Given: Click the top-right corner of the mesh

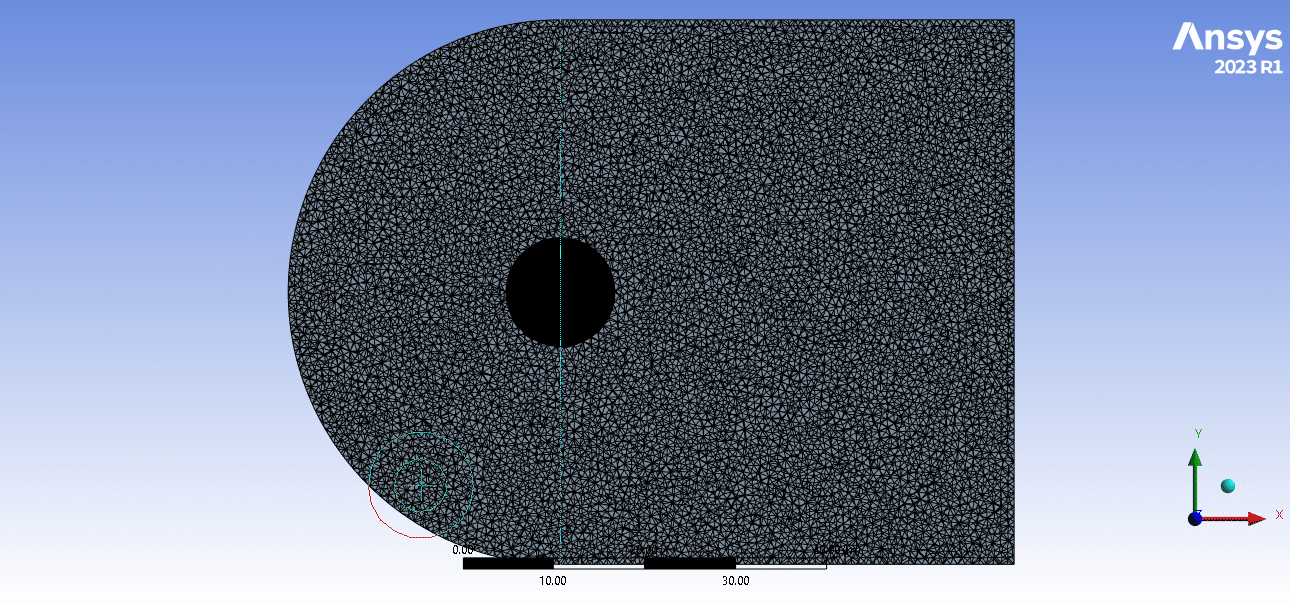Looking at the screenshot, I should 1013,21.
